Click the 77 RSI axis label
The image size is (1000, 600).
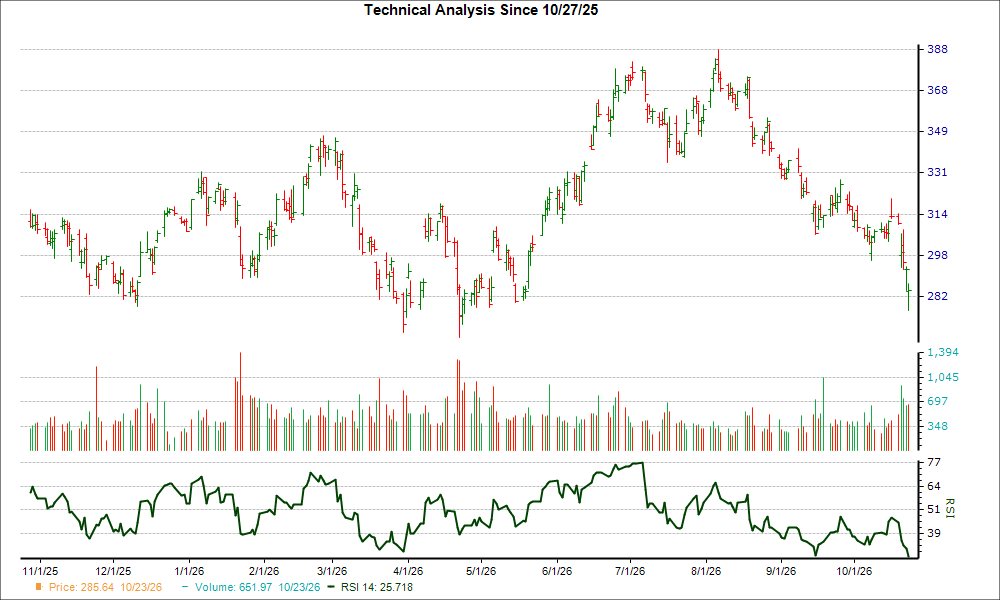click(x=934, y=462)
